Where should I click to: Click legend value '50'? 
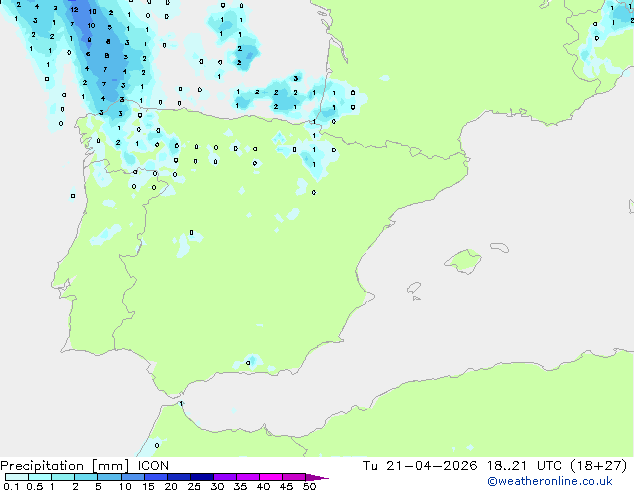pos(309,486)
